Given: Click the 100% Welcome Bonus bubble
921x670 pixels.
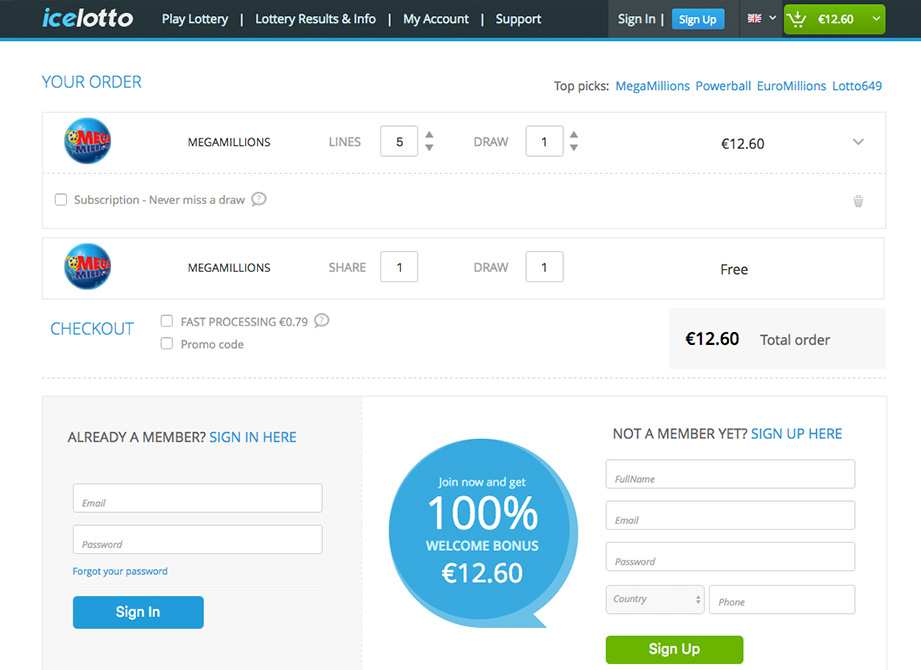Looking at the screenshot, I should tap(483, 533).
